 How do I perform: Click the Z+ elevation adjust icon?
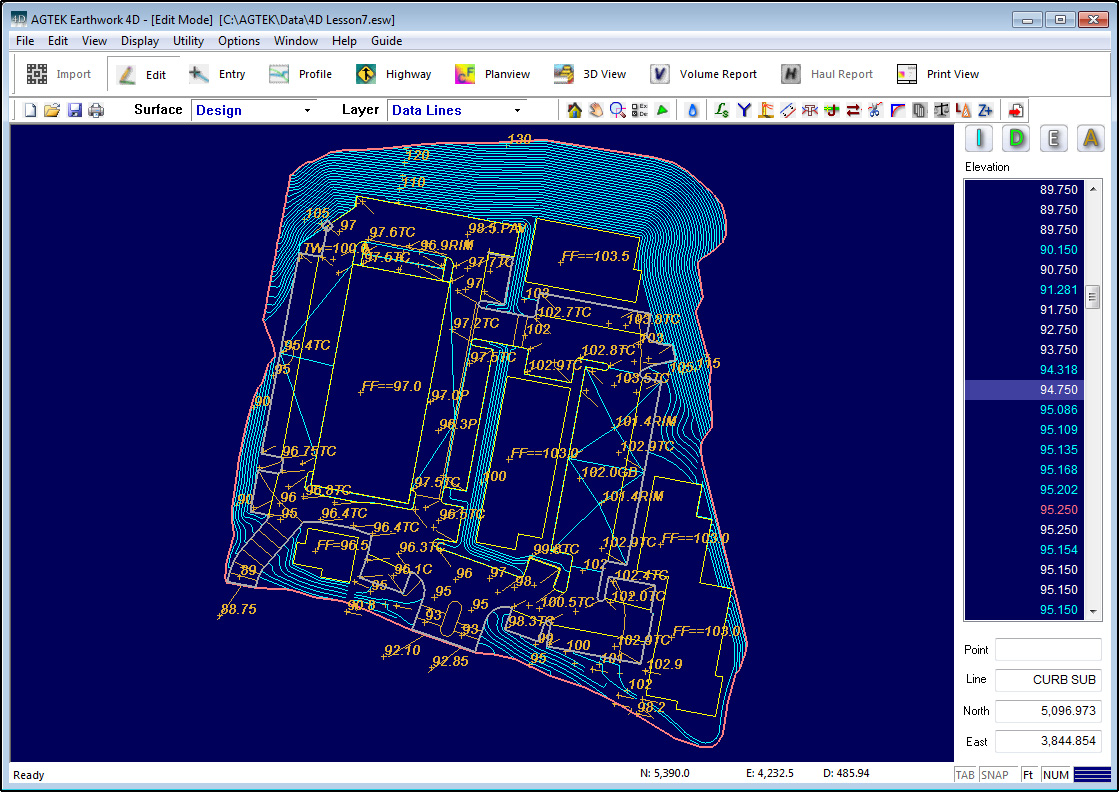[x=986, y=110]
